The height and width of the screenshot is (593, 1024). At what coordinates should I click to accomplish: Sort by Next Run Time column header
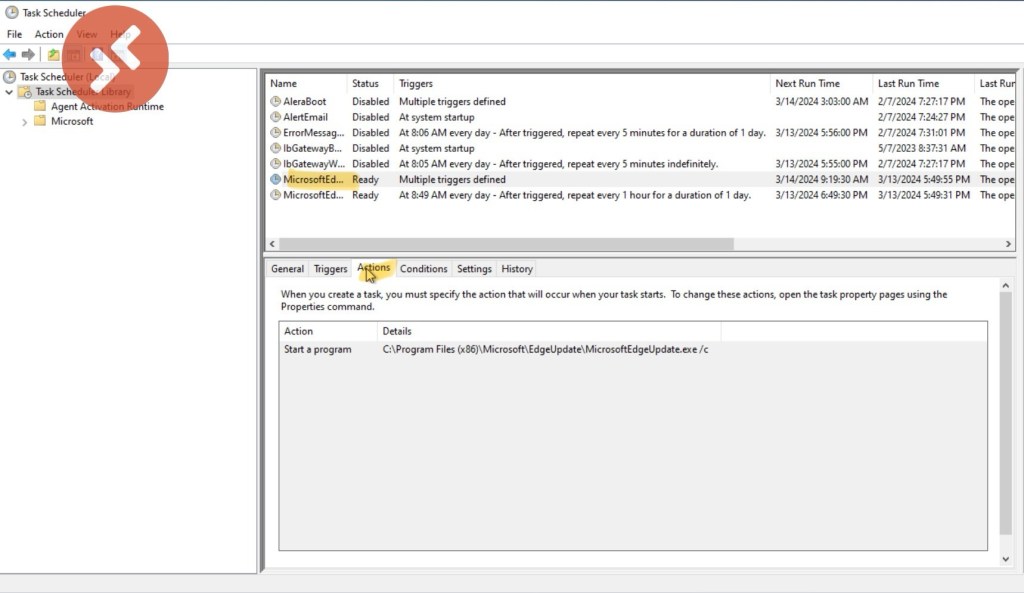807,84
